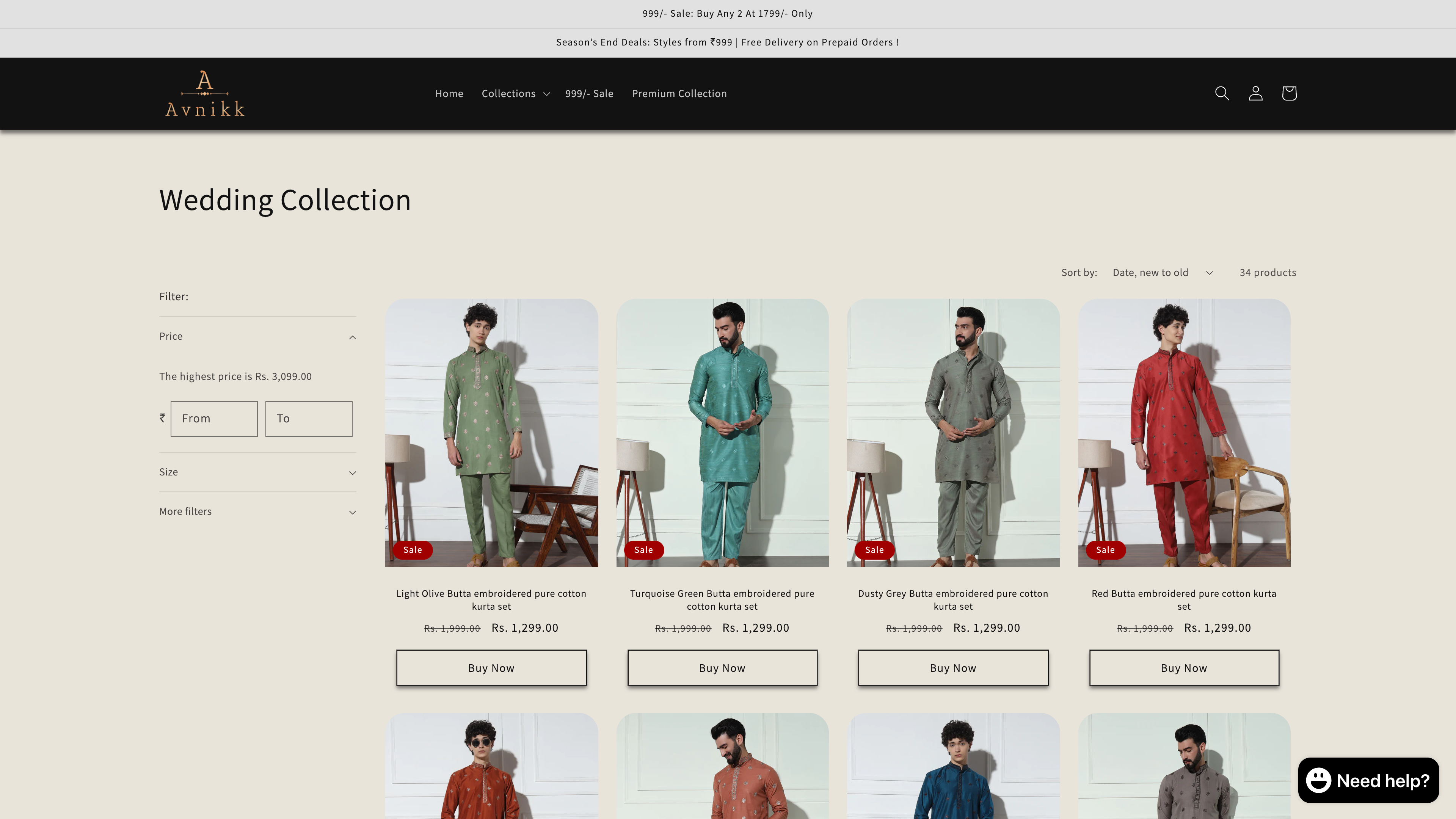Go to Home menu item

449,93
